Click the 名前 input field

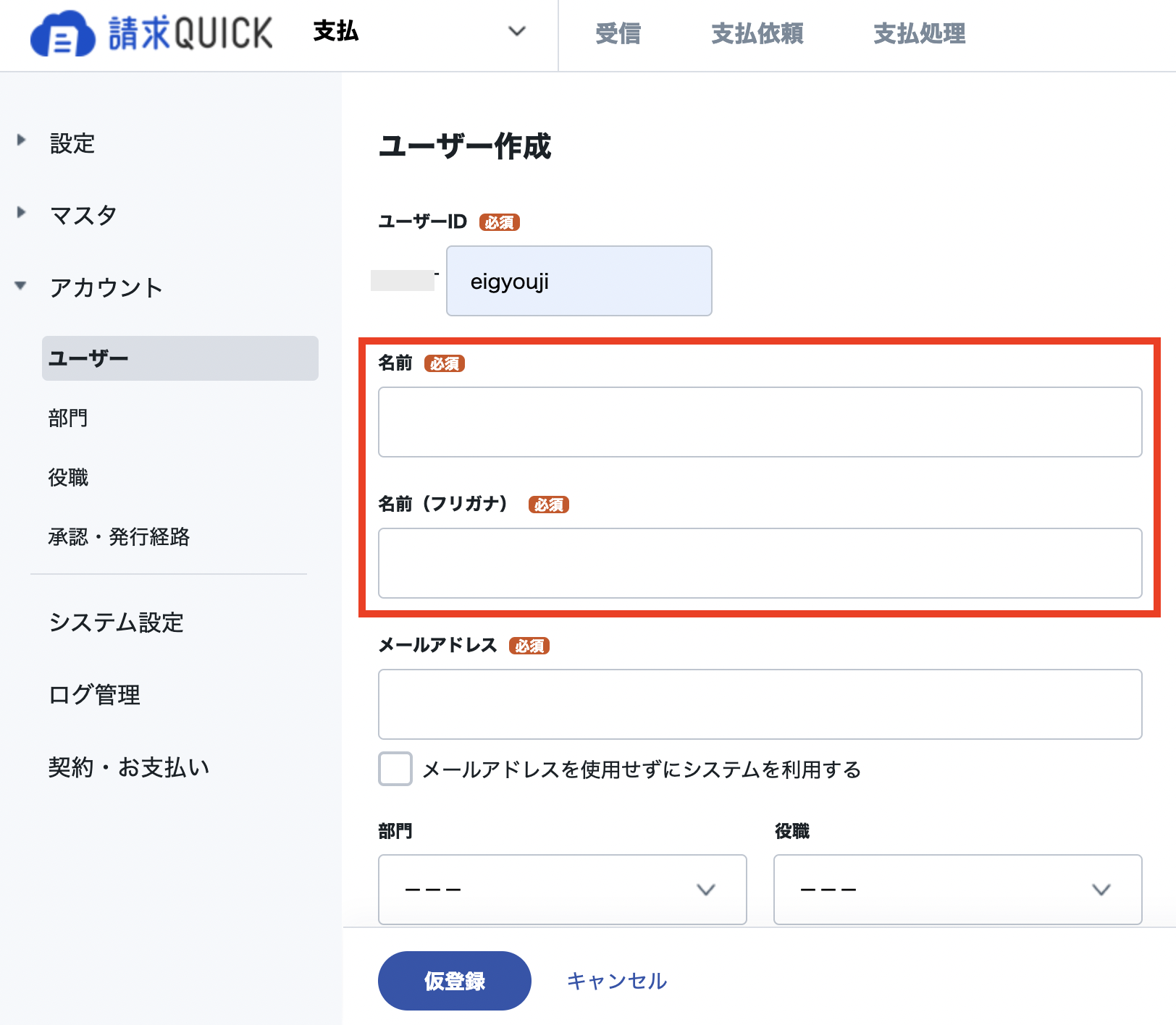click(x=760, y=422)
